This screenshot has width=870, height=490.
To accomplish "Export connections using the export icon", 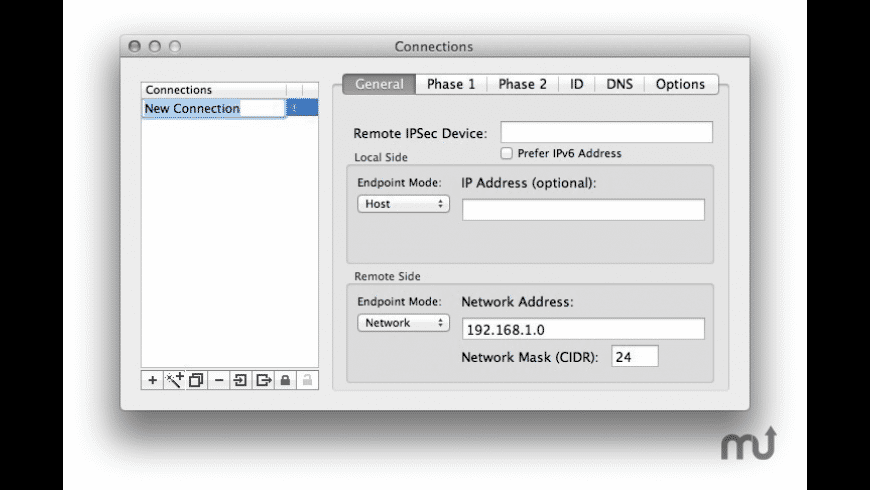I will click(263, 380).
